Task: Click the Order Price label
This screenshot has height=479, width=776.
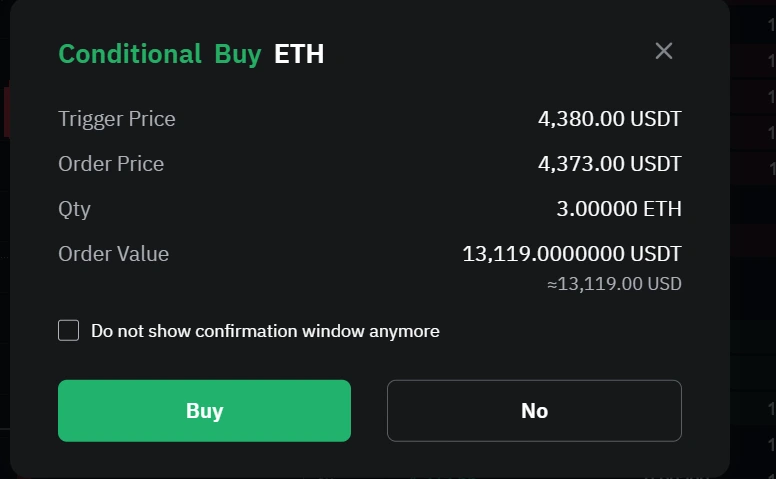Action: pos(111,164)
